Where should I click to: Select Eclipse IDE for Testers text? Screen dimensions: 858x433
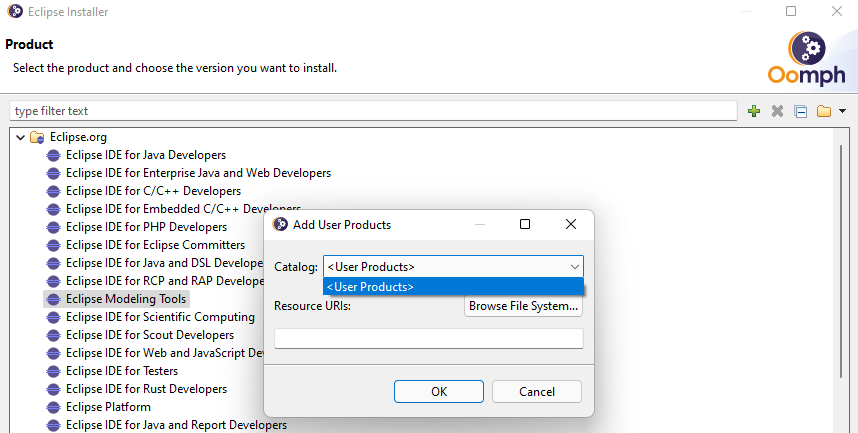[122, 371]
